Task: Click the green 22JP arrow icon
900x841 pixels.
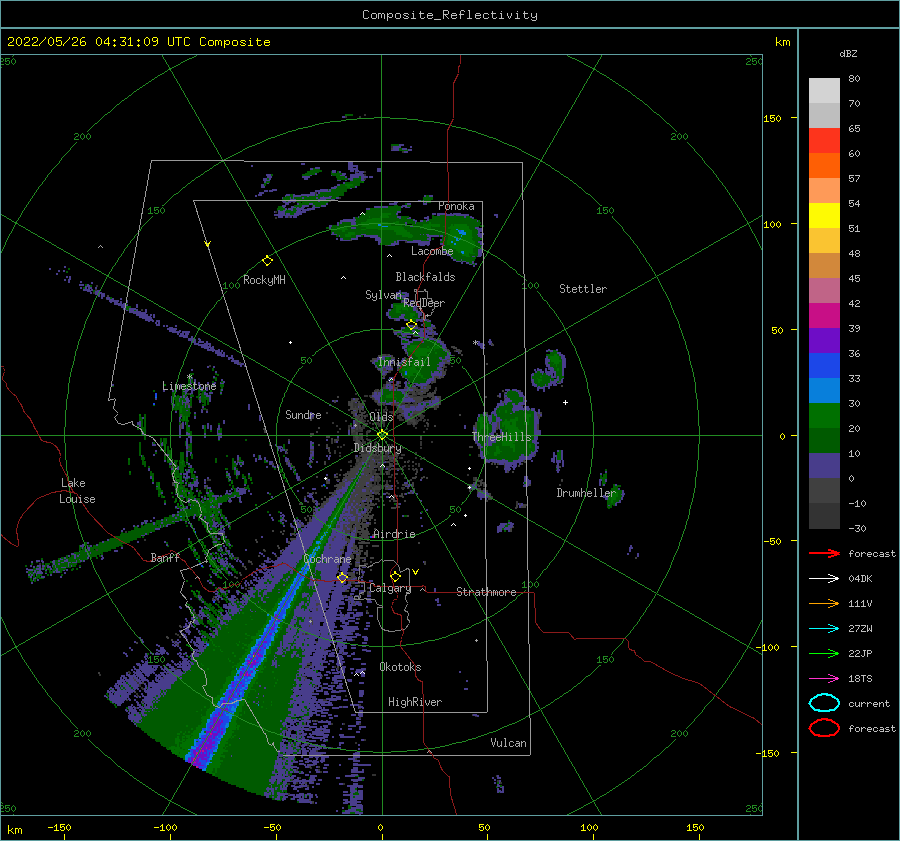Action: (824, 653)
